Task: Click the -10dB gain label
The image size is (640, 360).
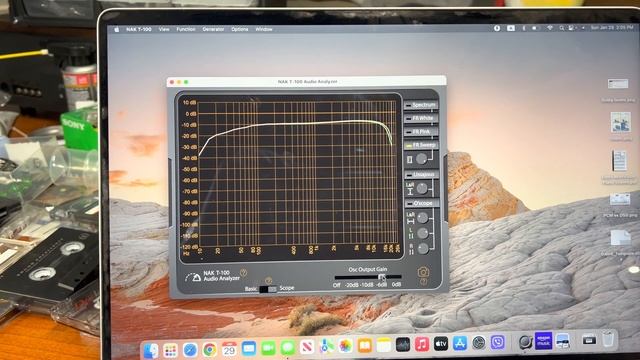Action: click(x=367, y=285)
